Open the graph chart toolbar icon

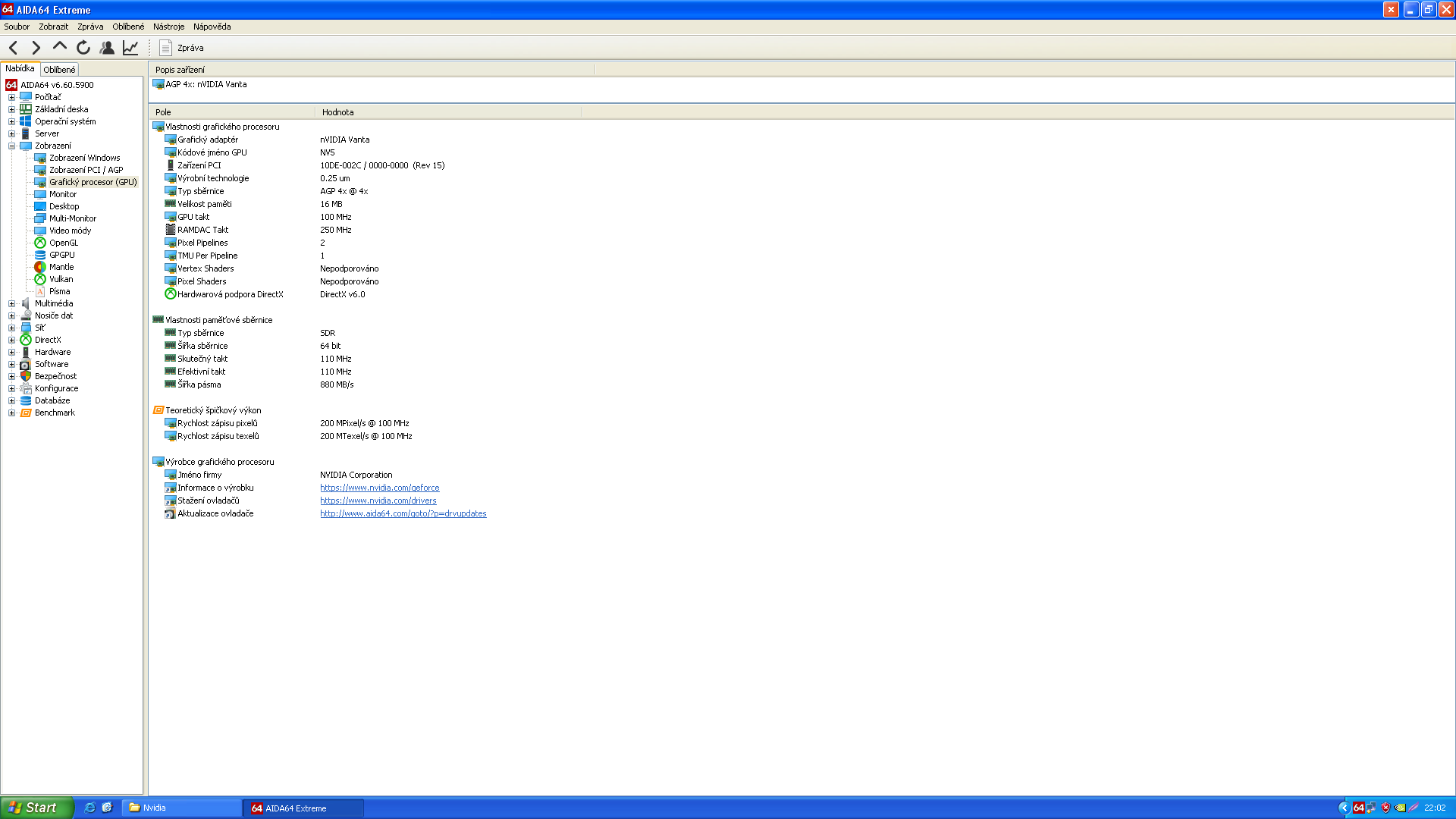tap(130, 48)
